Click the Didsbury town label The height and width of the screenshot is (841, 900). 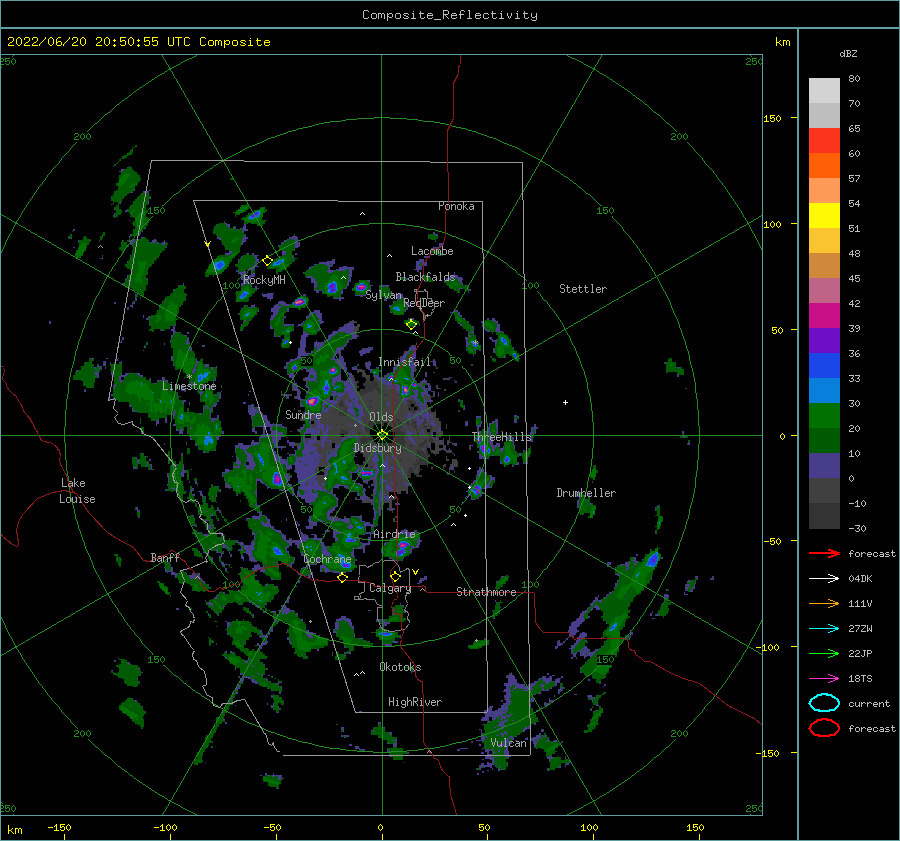(378, 448)
